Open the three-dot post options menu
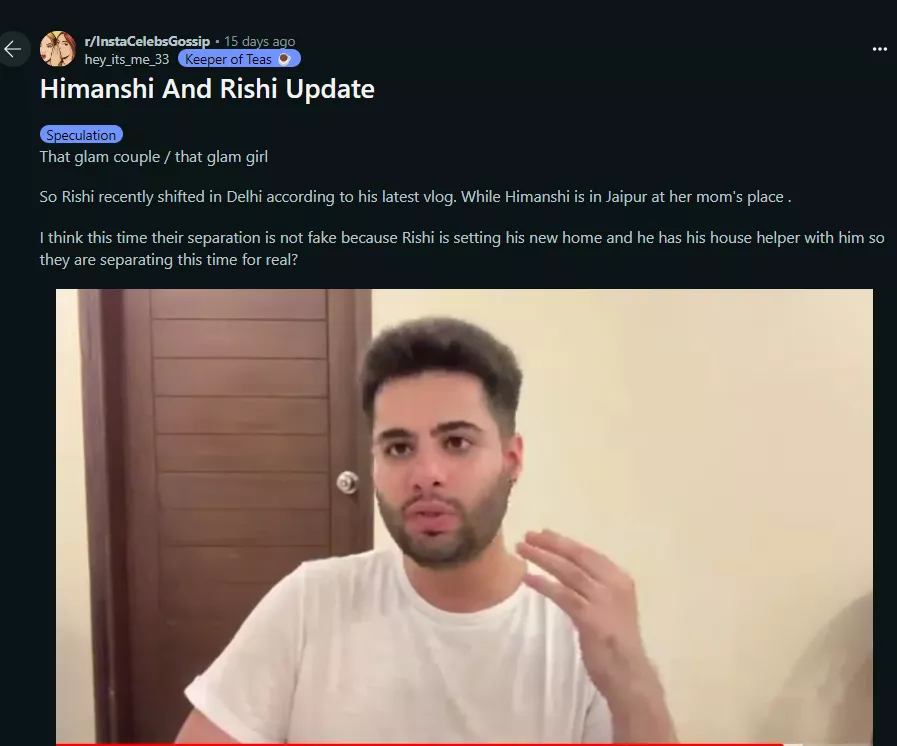 (x=879, y=49)
